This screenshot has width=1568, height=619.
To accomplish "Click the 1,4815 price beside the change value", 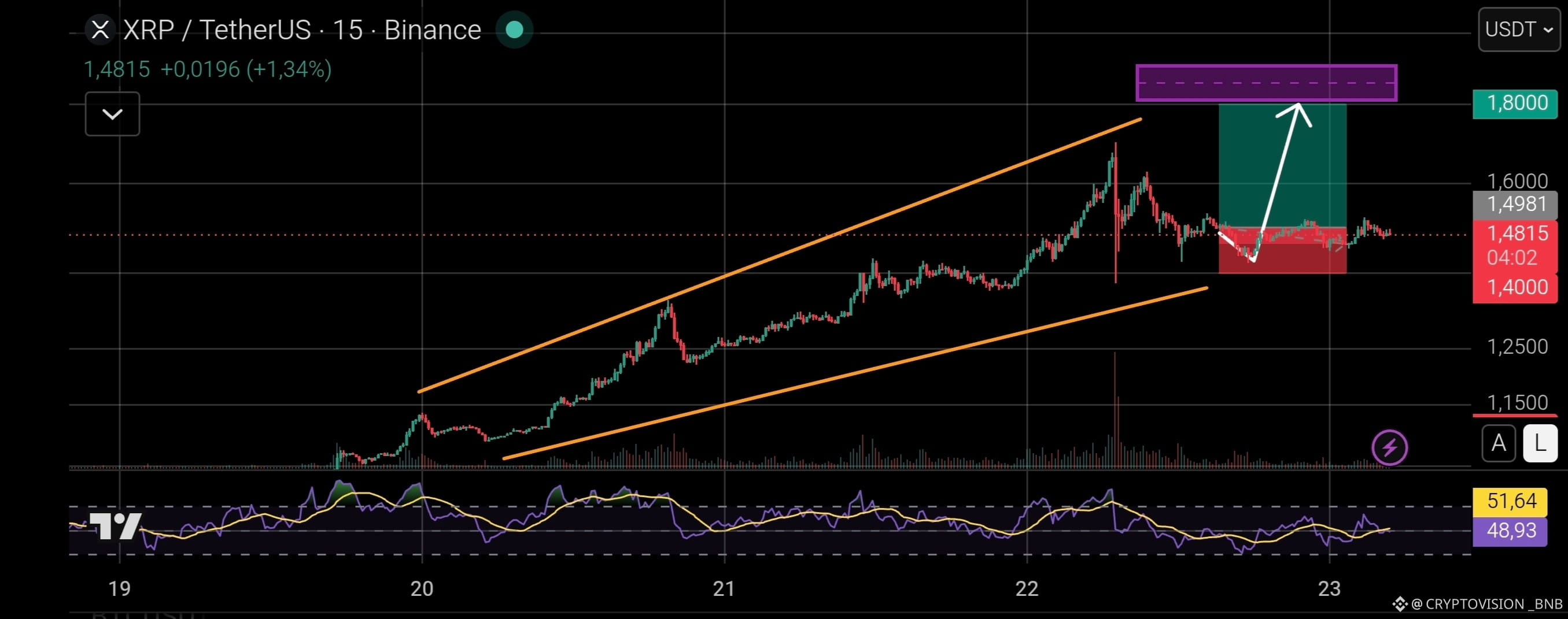I will coord(117,69).
